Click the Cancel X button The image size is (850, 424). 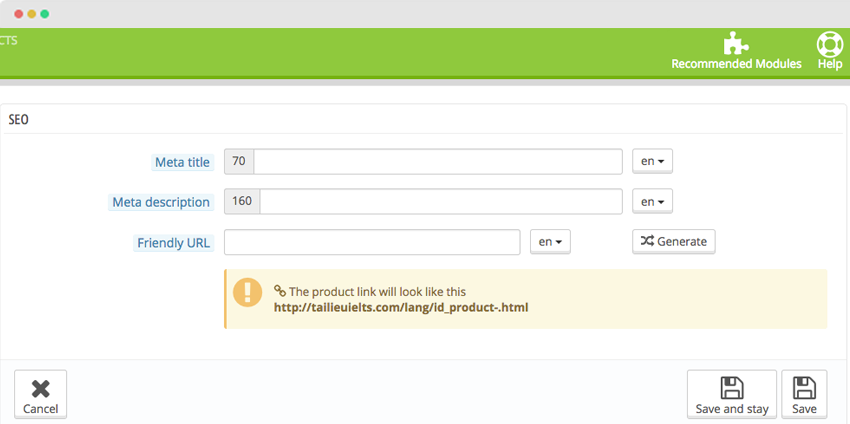click(x=41, y=394)
